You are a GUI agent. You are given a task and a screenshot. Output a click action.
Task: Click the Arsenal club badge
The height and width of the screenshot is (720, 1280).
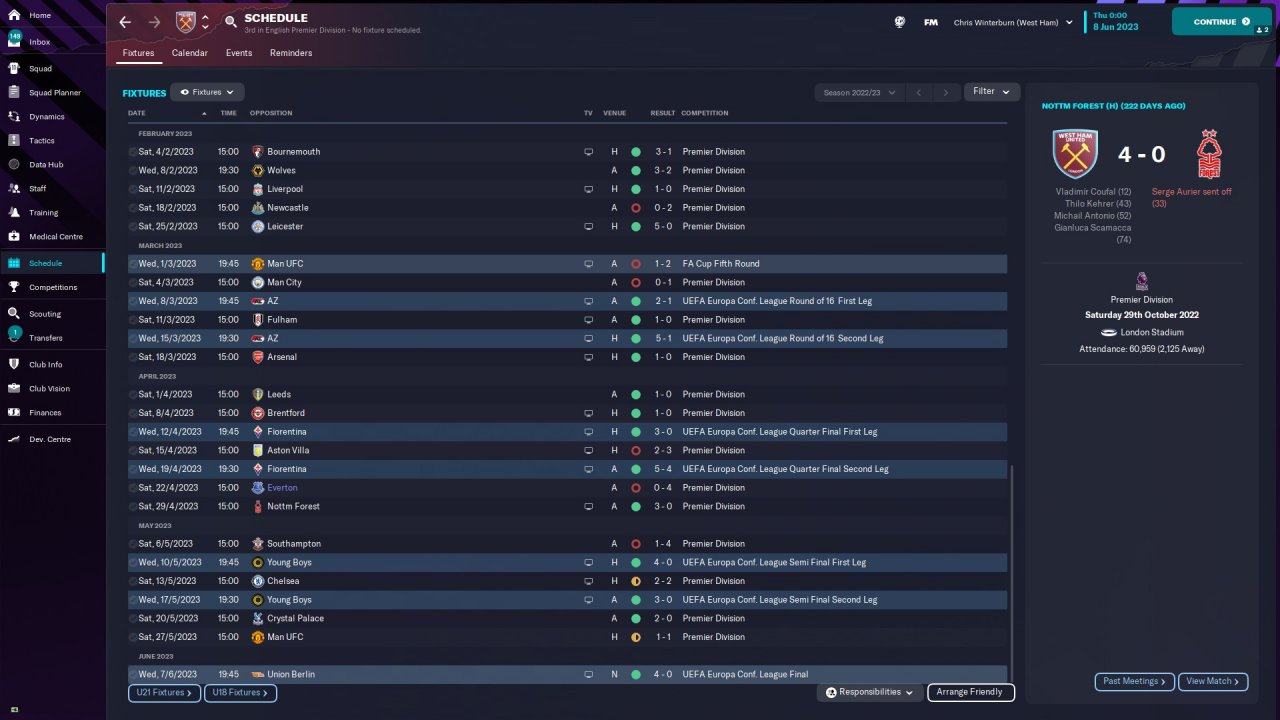coord(258,357)
